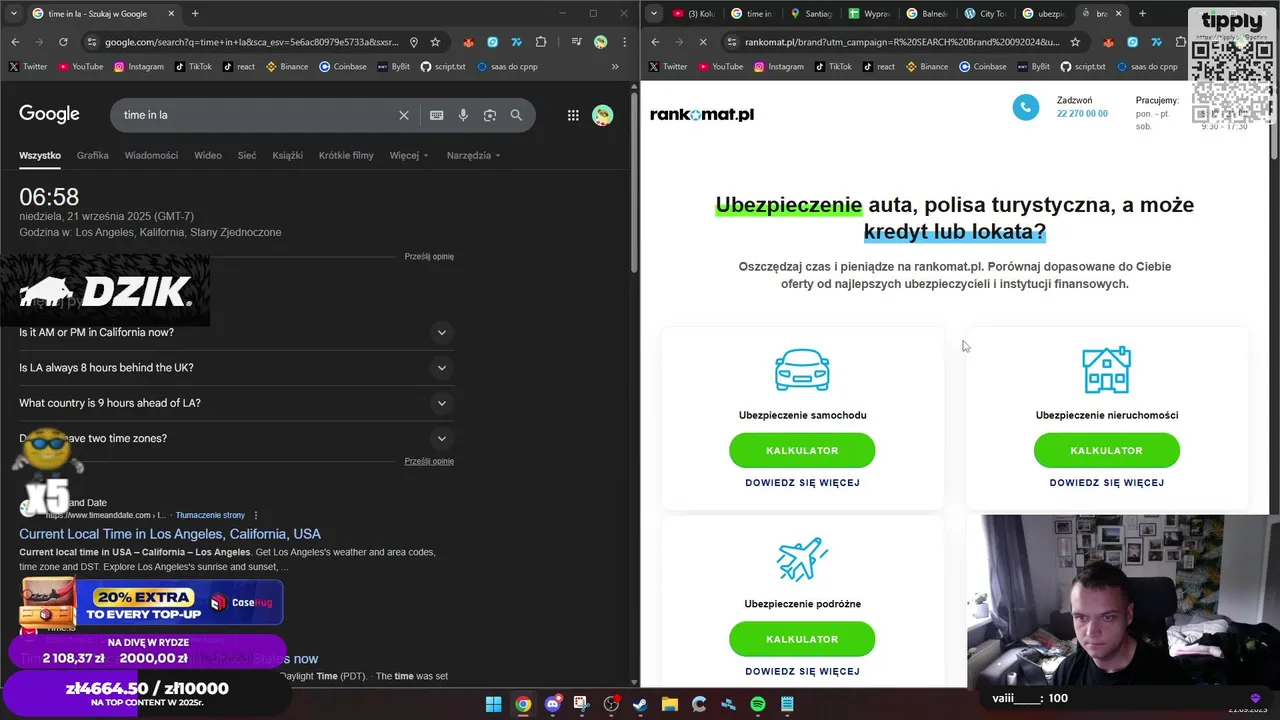1280x720 pixels.
Task: Click the rankomat.pl logo
Action: pyautogui.click(x=702, y=114)
